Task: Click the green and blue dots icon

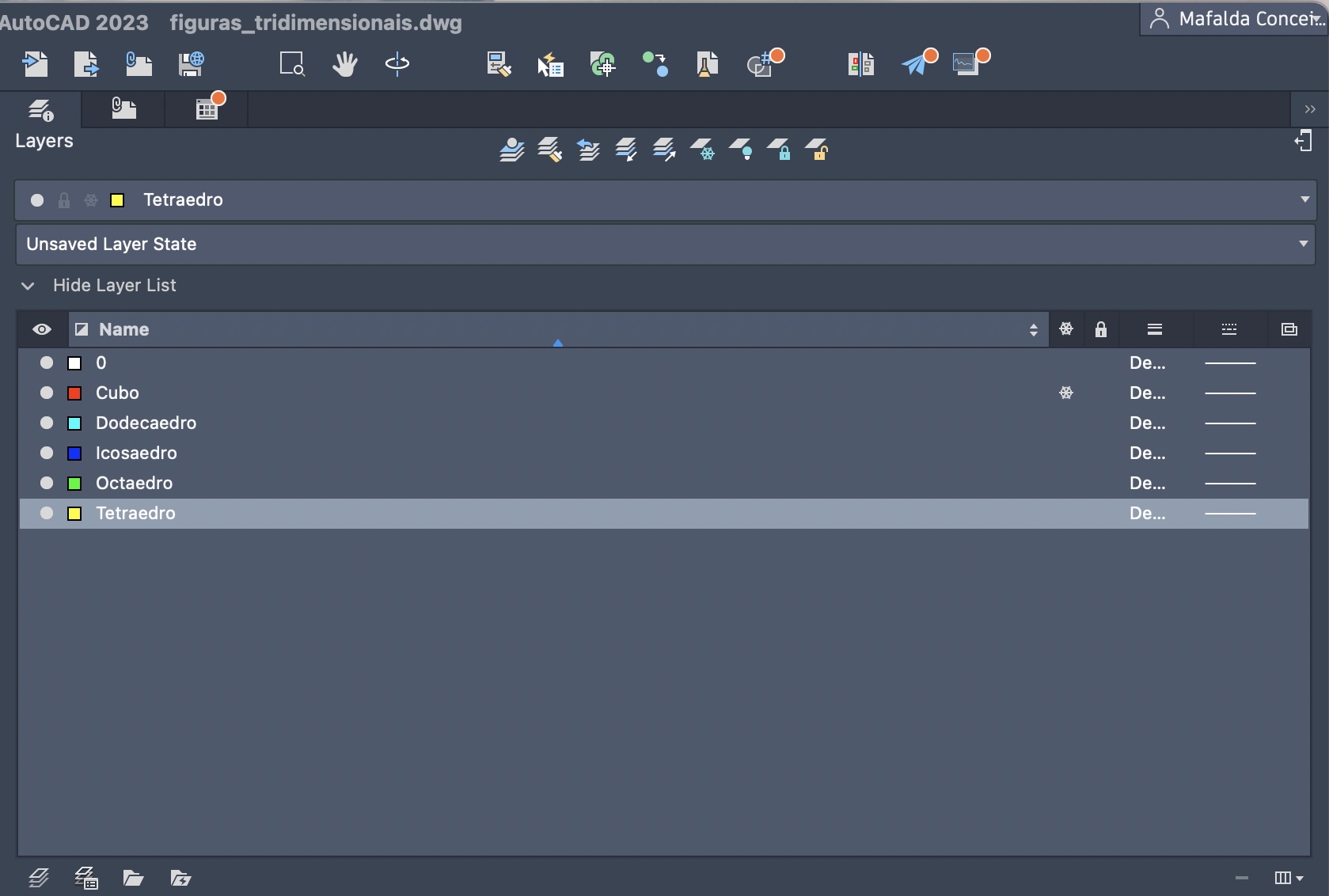Action: pyautogui.click(x=655, y=63)
